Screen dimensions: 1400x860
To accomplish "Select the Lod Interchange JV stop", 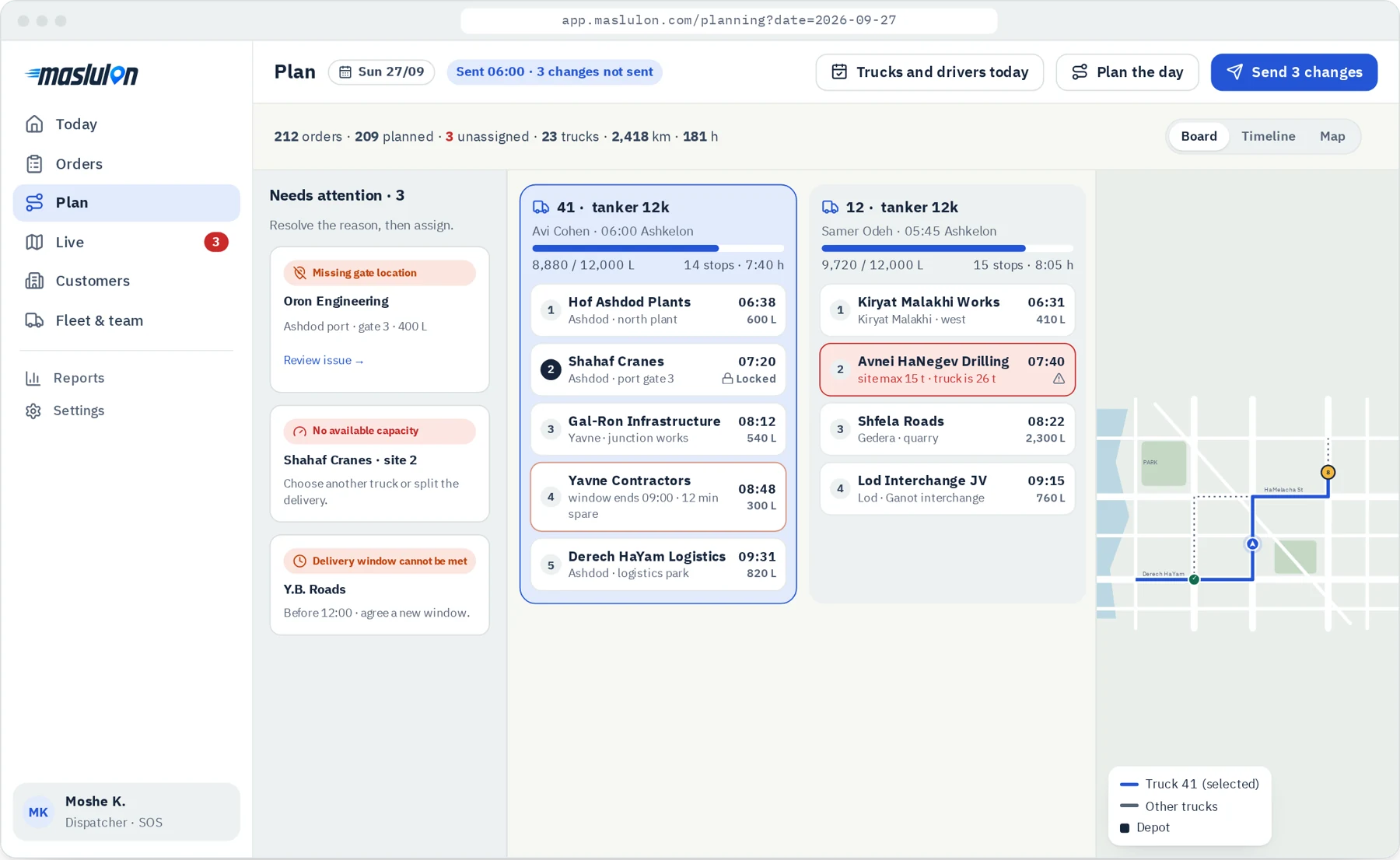I will [x=947, y=489].
